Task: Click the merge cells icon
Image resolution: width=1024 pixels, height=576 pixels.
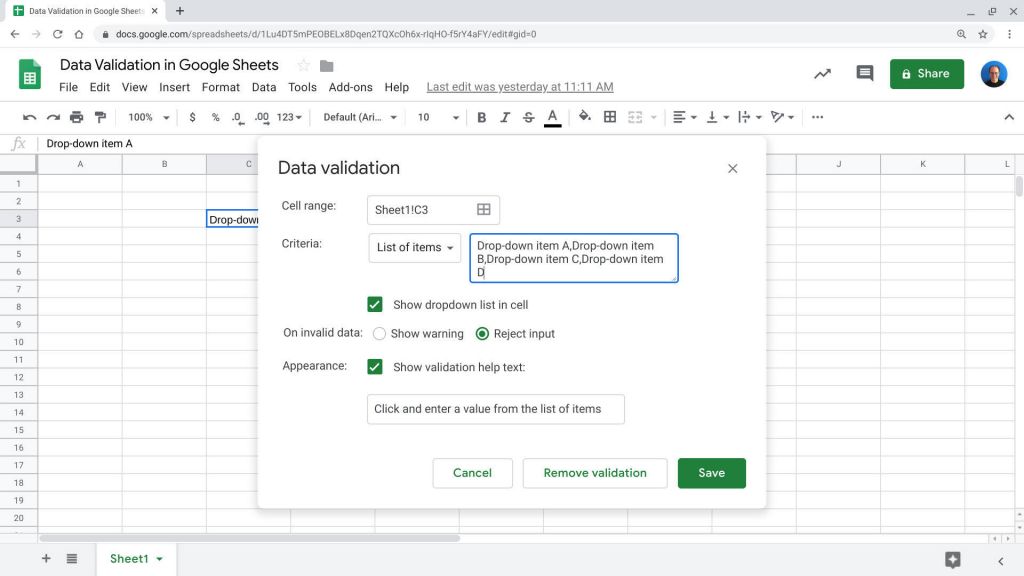Action: point(634,117)
